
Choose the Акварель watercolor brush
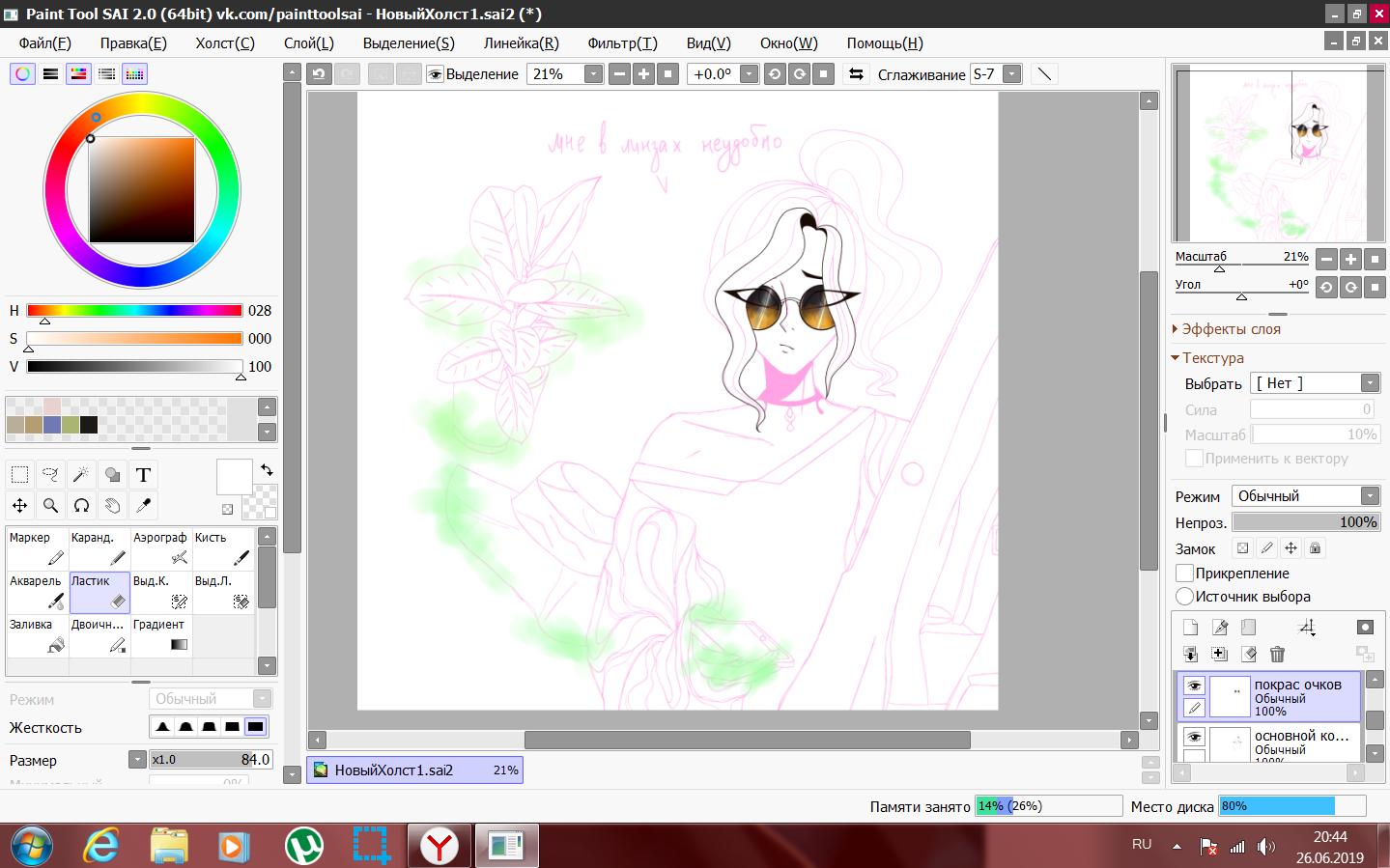(x=37, y=592)
